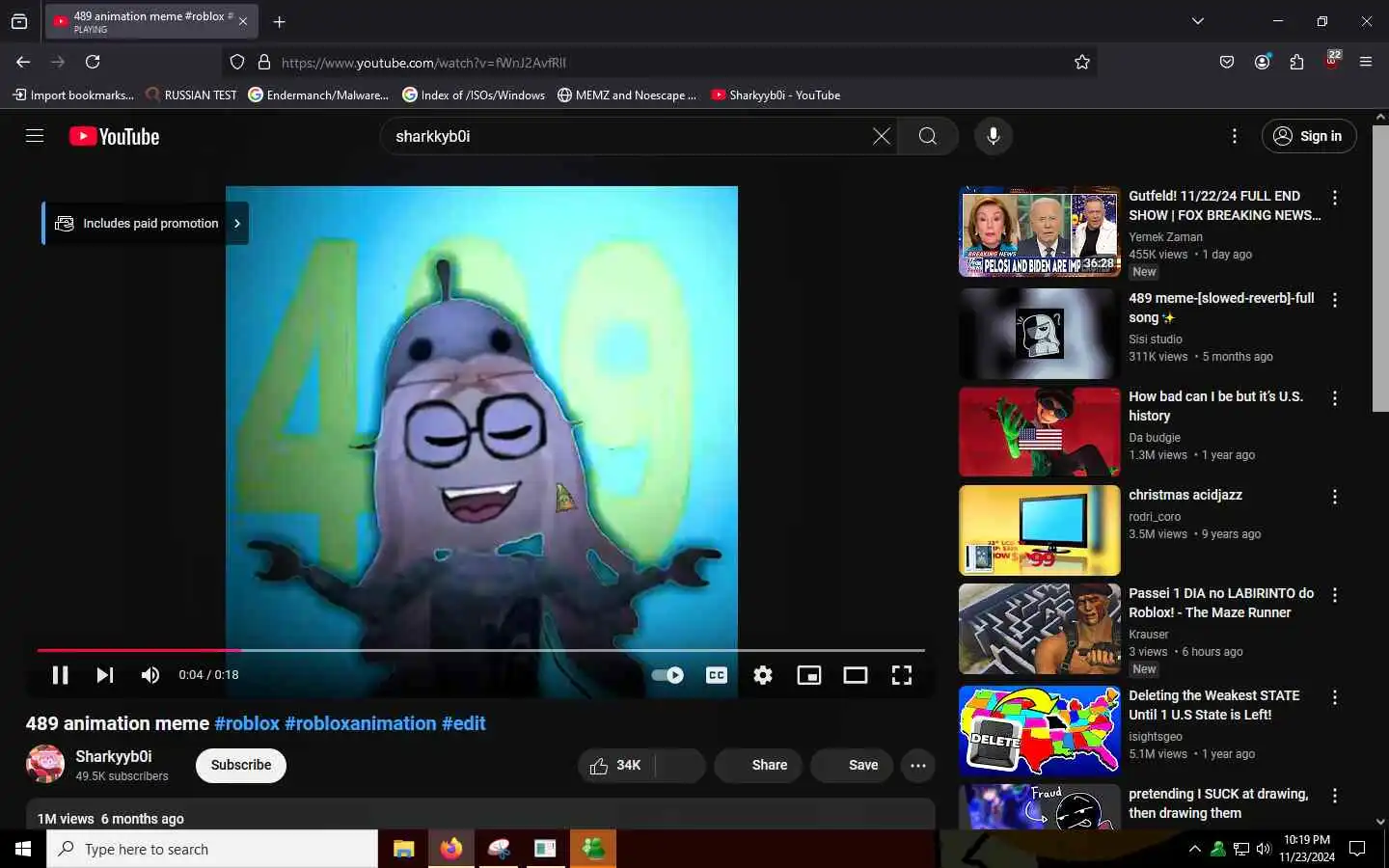Open Firefox View icon

pyautogui.click(x=19, y=21)
